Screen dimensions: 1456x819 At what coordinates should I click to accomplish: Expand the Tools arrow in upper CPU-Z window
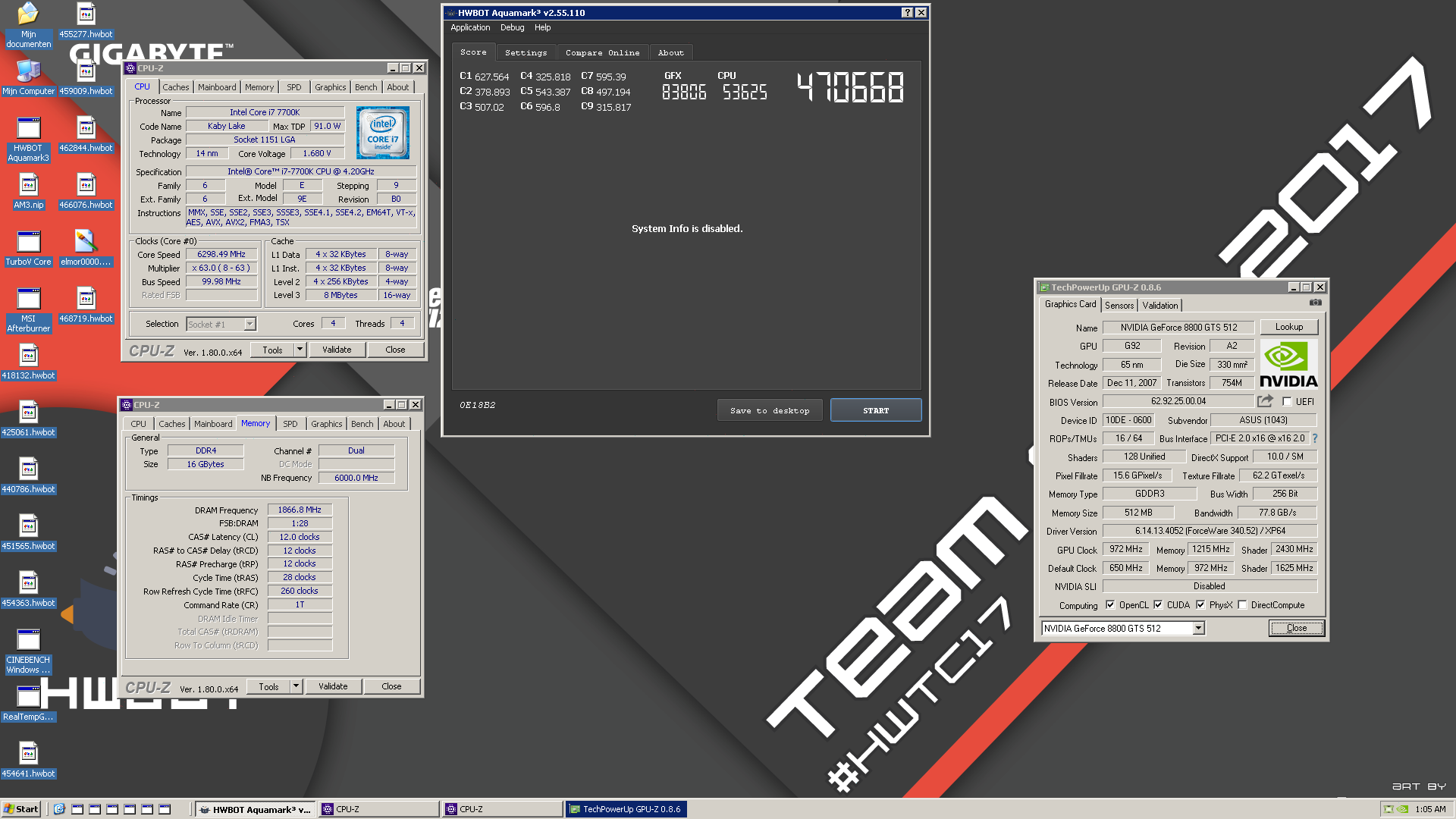click(300, 350)
